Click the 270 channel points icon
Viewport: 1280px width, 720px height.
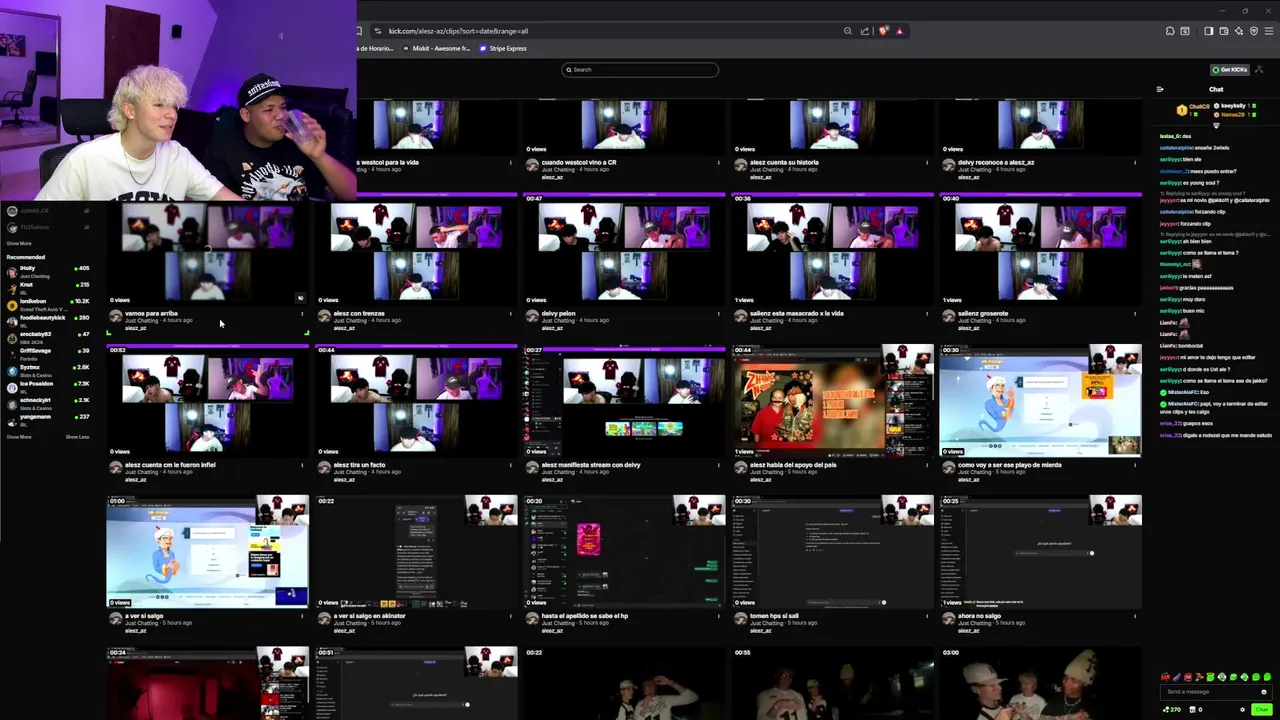[x=1172, y=709]
